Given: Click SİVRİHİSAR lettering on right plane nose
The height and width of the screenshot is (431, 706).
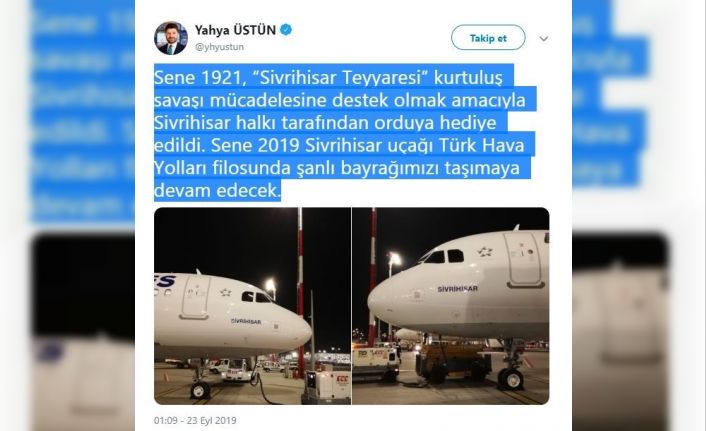Looking at the screenshot, I should pos(457,289).
